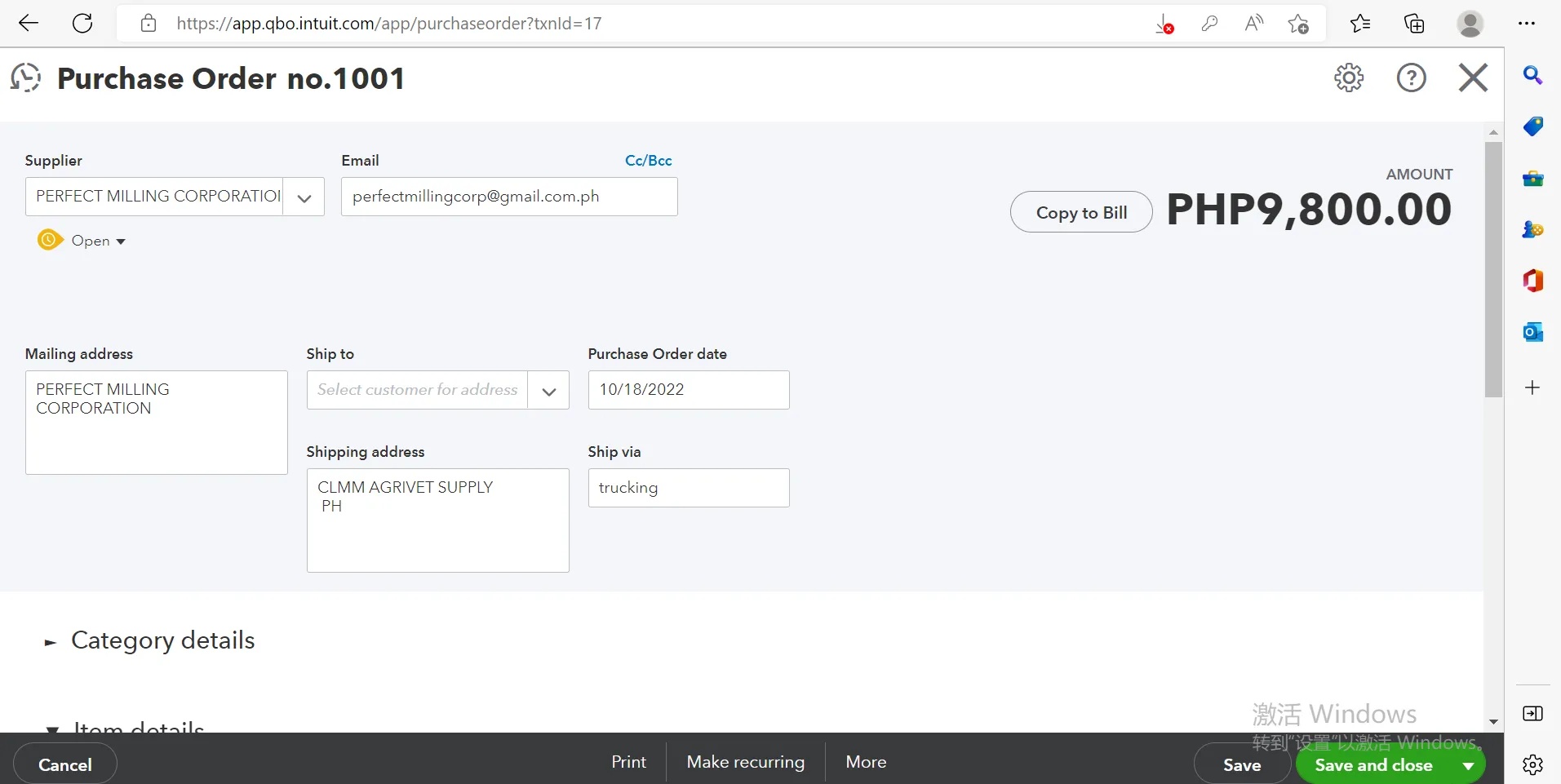Expand the Ship to customer dropdown

pos(549,391)
